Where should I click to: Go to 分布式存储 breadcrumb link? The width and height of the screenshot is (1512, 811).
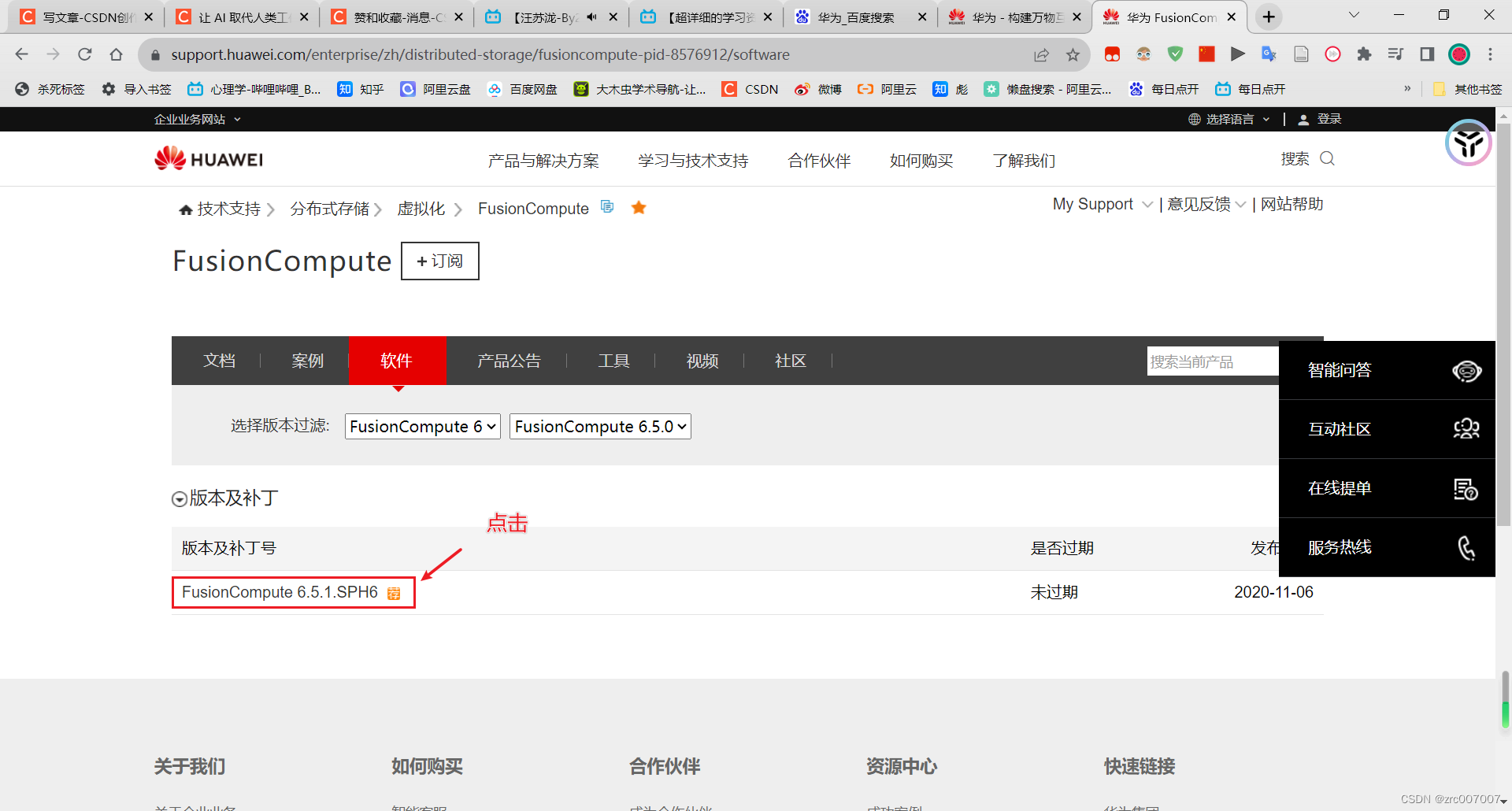tap(329, 209)
